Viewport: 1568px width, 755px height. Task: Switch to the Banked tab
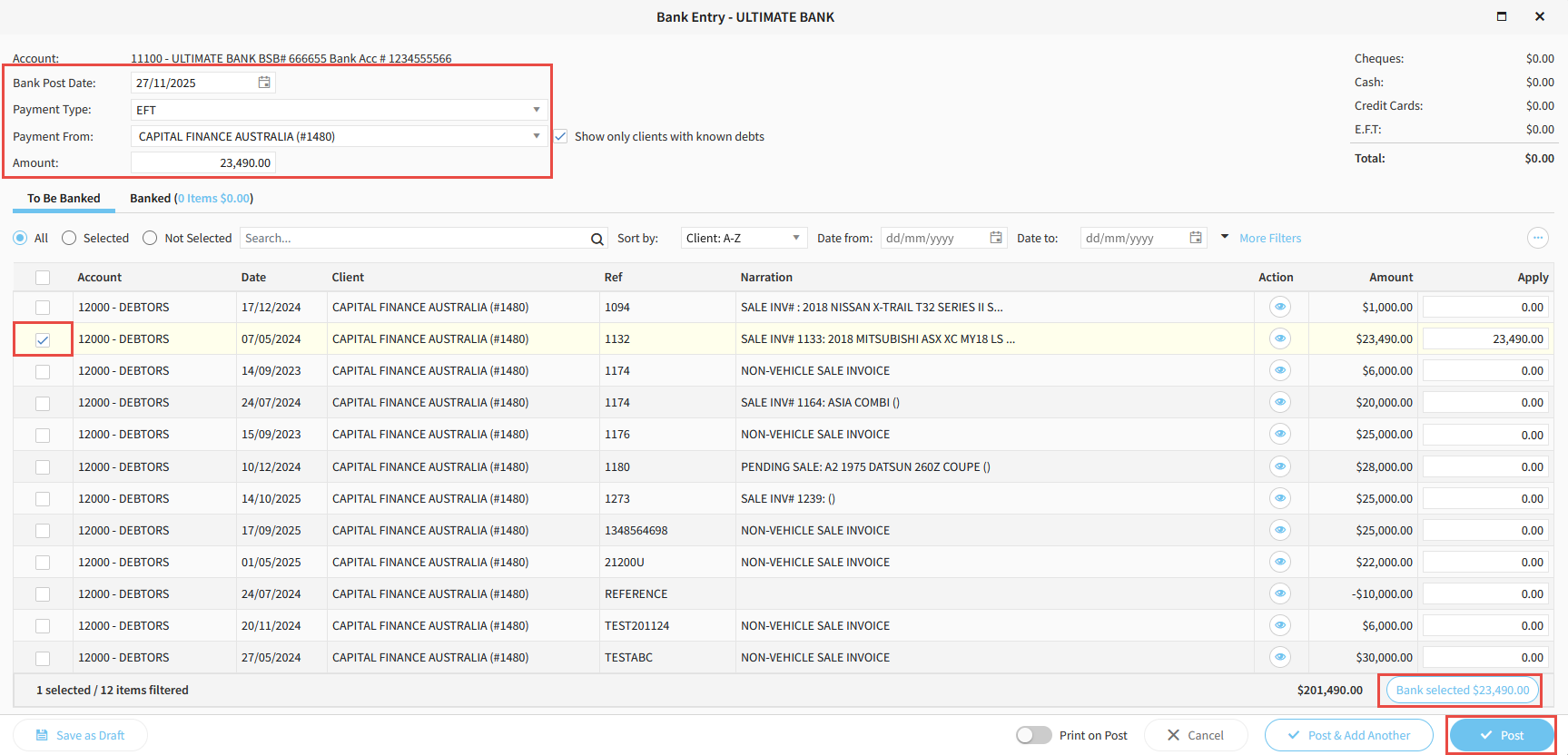click(192, 198)
